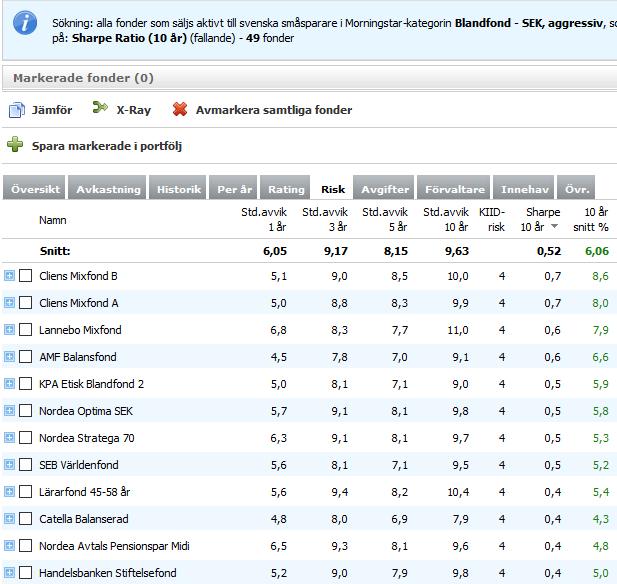Image resolution: width=617 pixels, height=584 pixels.
Task: Select the Lannebo Mixfond checkbox
Action: pyautogui.click(x=26, y=329)
